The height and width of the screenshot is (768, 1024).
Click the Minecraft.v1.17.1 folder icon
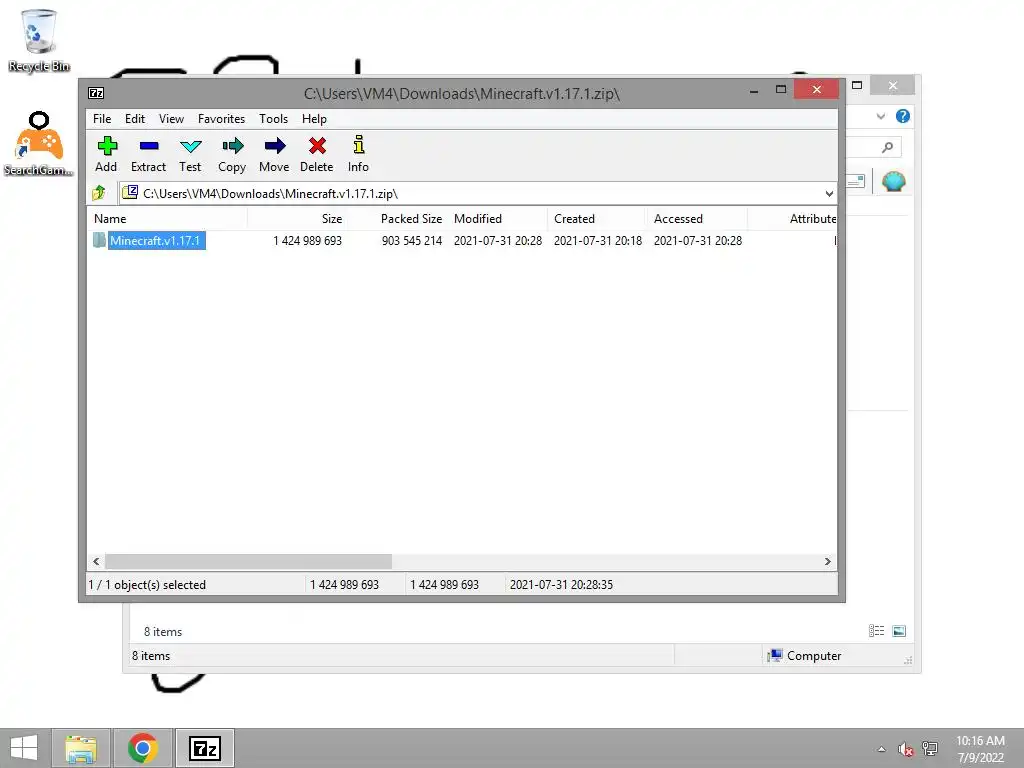pyautogui.click(x=99, y=240)
